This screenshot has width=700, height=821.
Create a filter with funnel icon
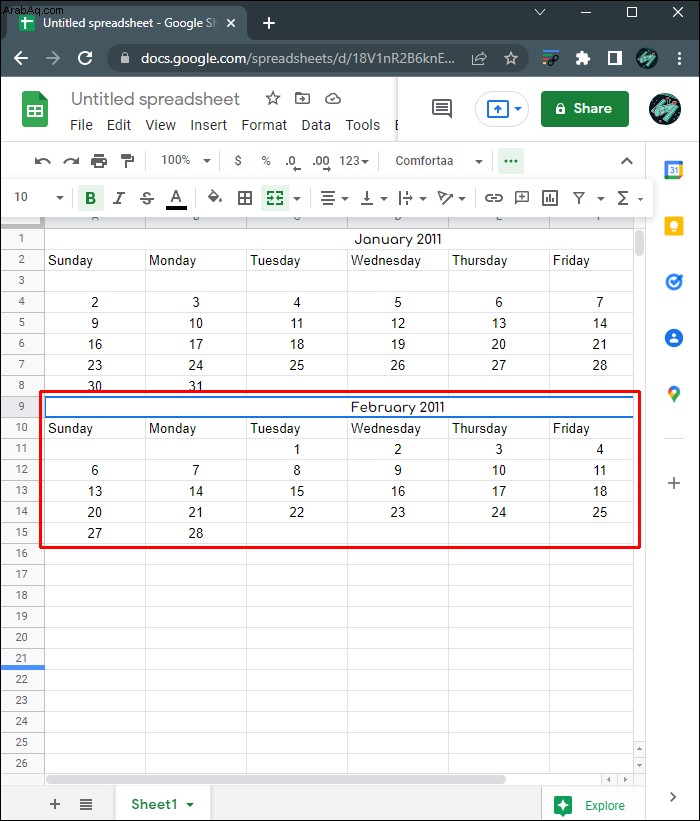pyautogui.click(x=579, y=198)
